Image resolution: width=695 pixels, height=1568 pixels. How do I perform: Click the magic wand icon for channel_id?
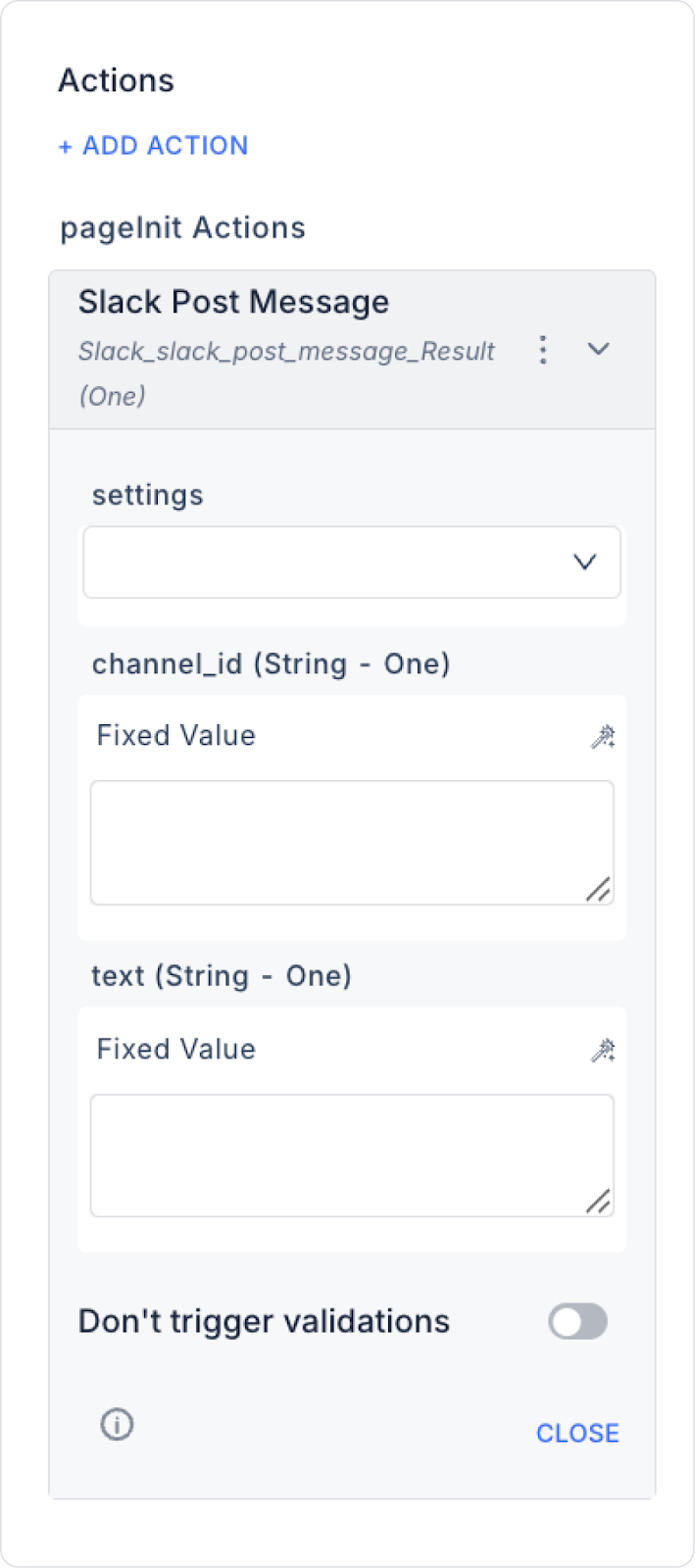603,737
